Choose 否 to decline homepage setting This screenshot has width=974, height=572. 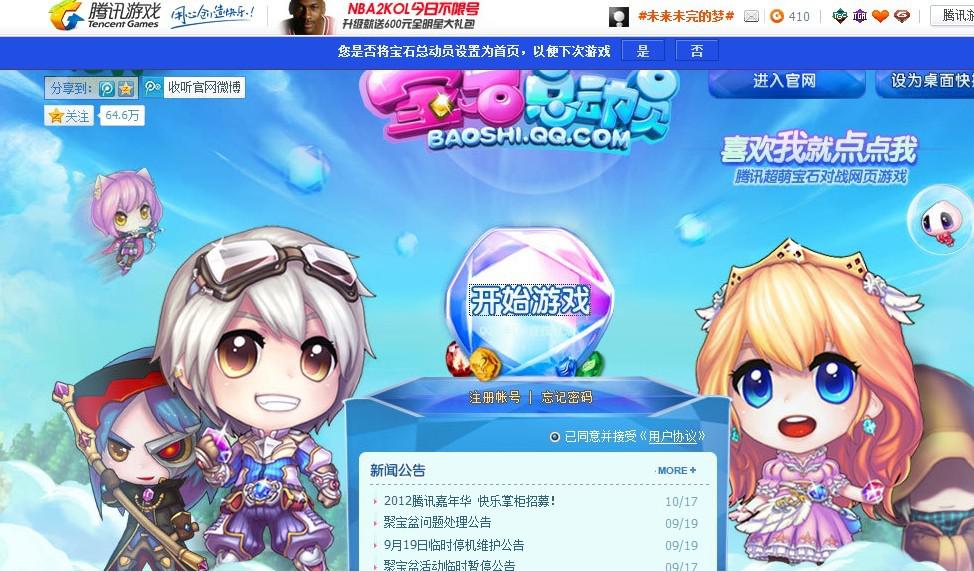click(x=697, y=51)
